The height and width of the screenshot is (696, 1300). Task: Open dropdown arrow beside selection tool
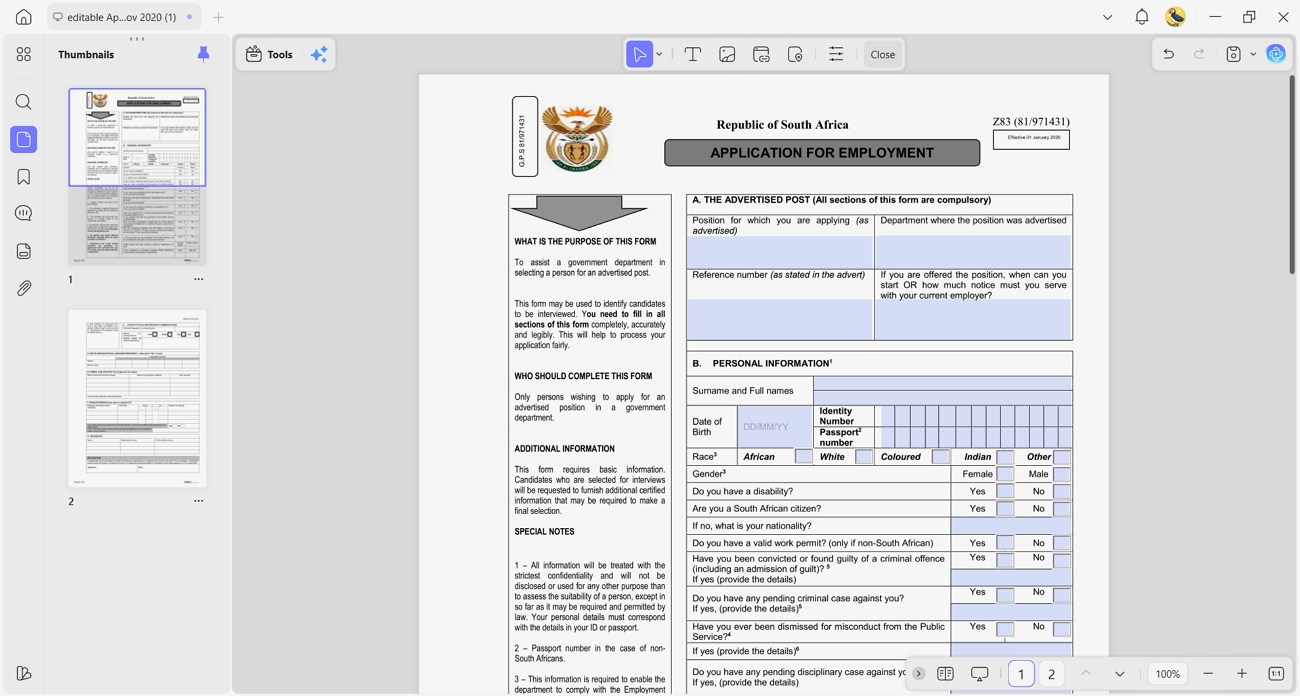[659, 55]
